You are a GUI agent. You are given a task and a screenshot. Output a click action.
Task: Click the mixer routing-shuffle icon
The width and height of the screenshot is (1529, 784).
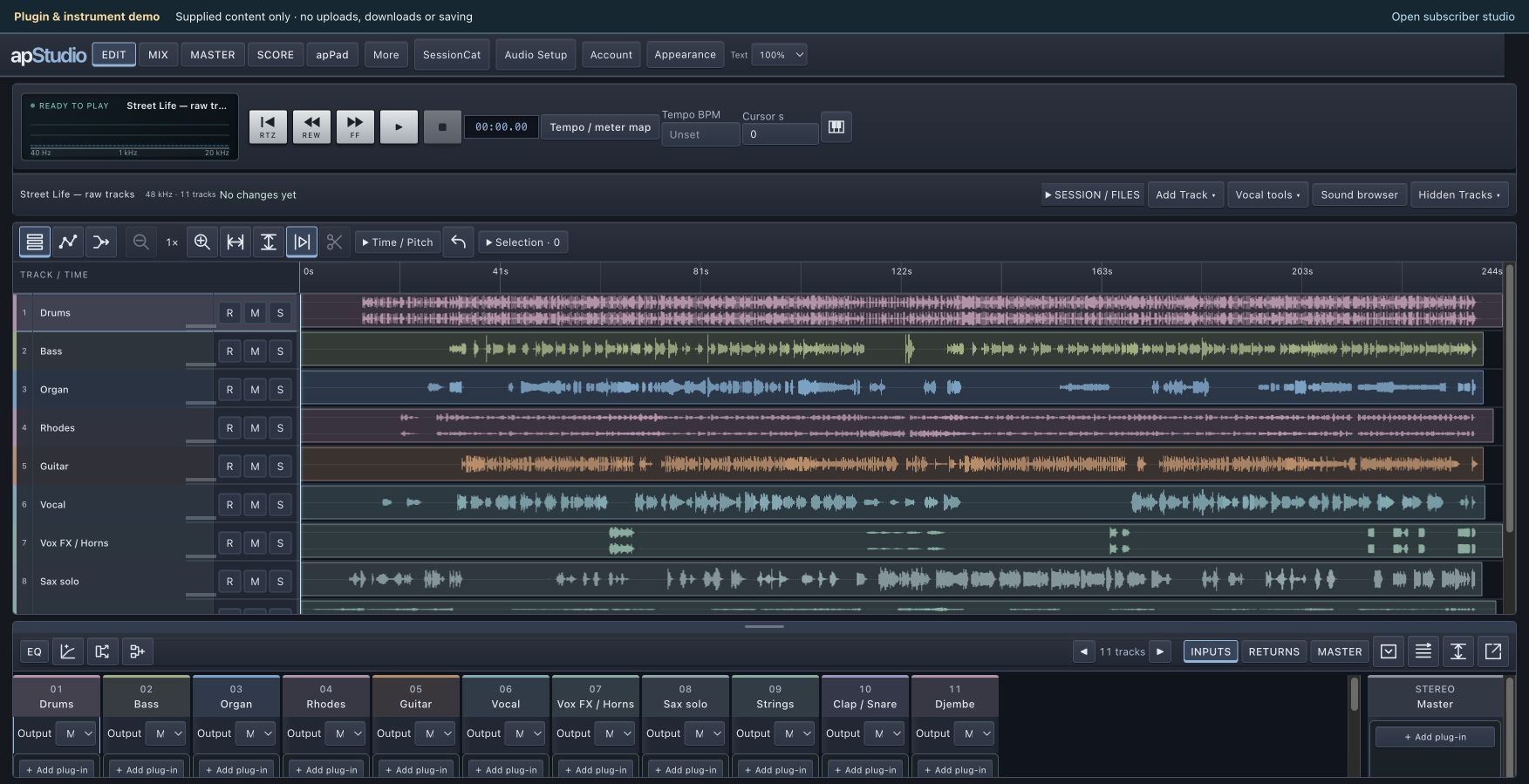pos(102,651)
